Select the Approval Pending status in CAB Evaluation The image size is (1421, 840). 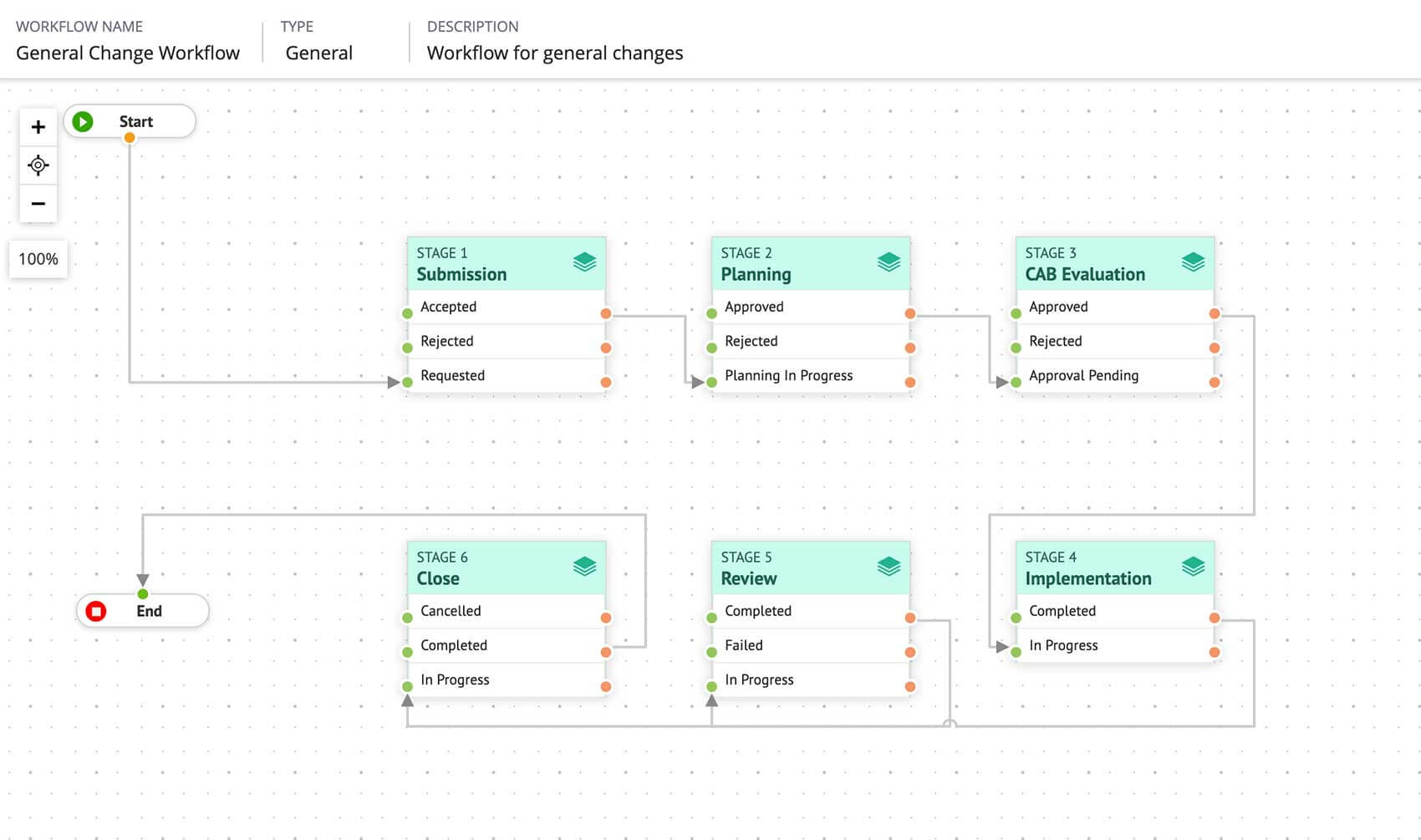click(x=1083, y=375)
